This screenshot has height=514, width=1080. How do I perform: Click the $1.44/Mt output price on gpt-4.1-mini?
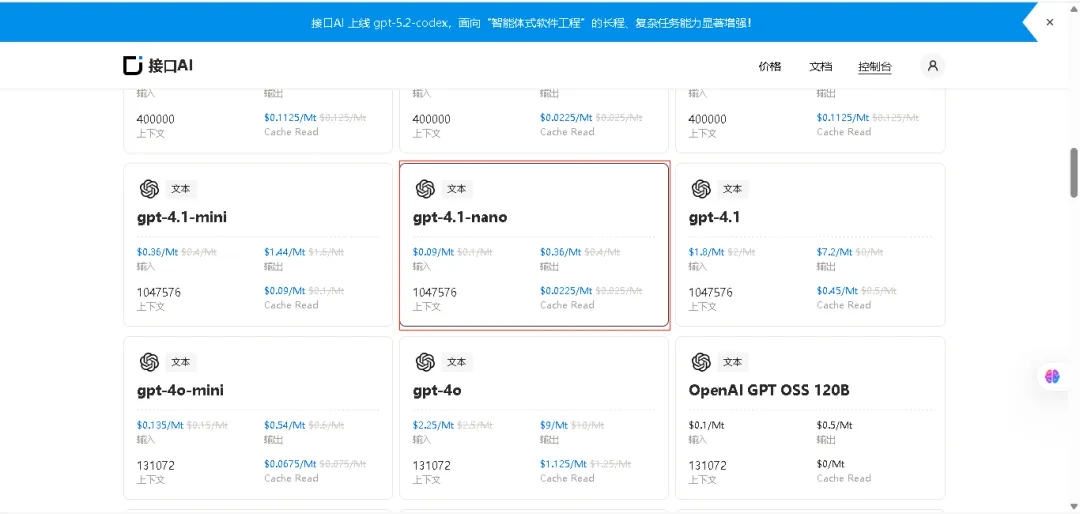pos(284,252)
